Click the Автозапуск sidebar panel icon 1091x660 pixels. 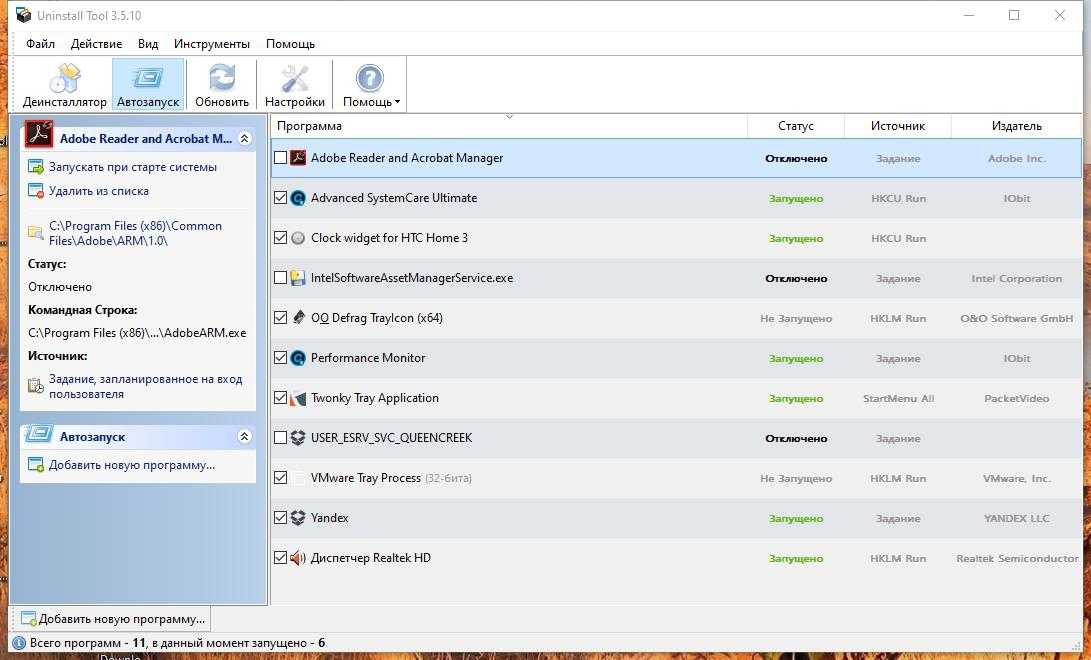coord(39,435)
